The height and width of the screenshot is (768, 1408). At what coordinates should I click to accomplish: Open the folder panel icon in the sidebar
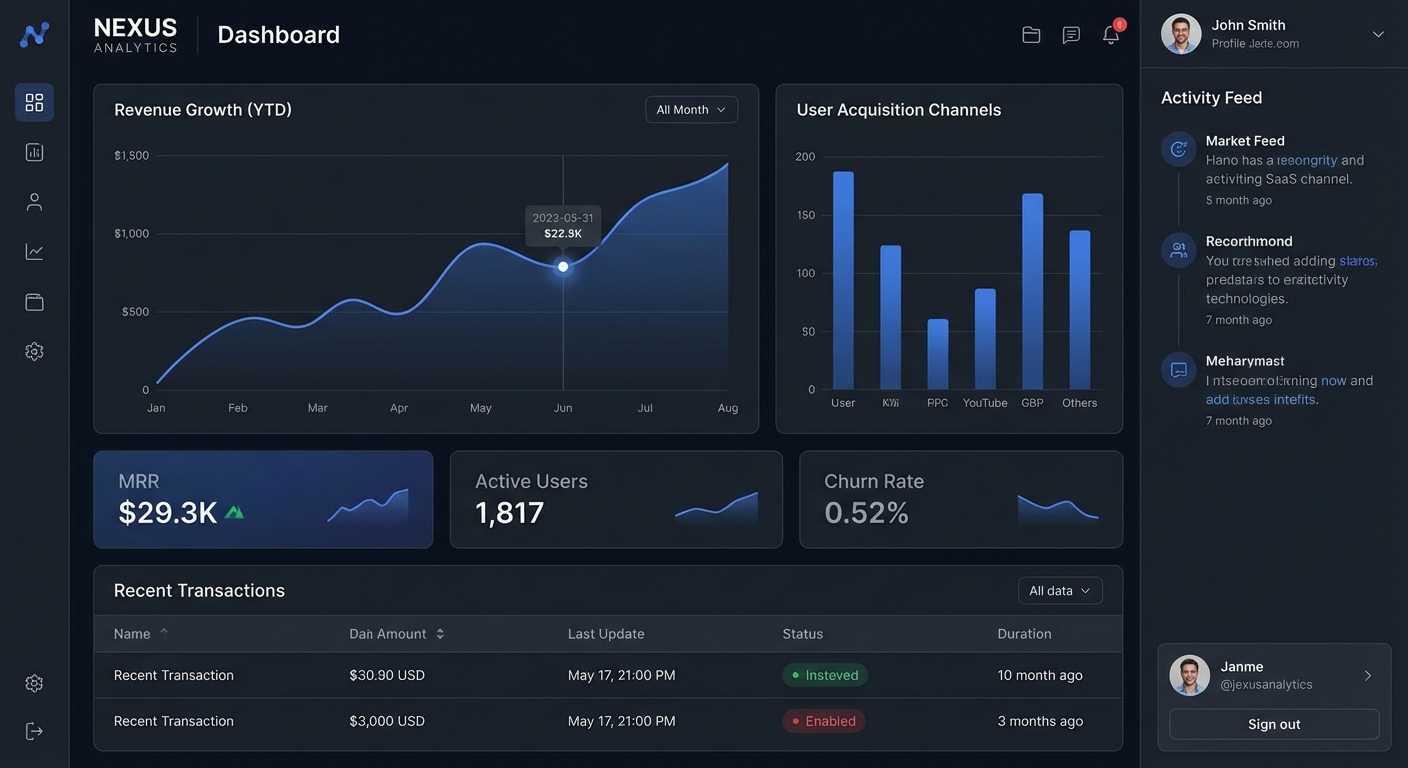tap(33, 301)
